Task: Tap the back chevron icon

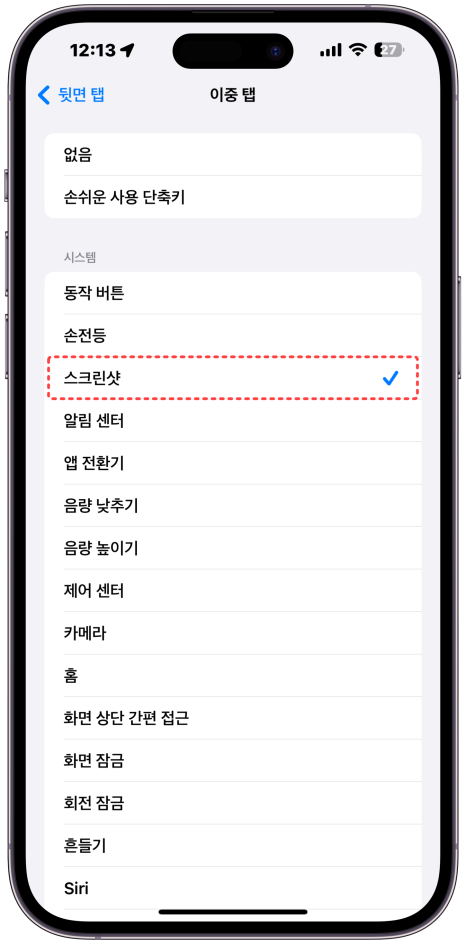Action: click(44, 95)
